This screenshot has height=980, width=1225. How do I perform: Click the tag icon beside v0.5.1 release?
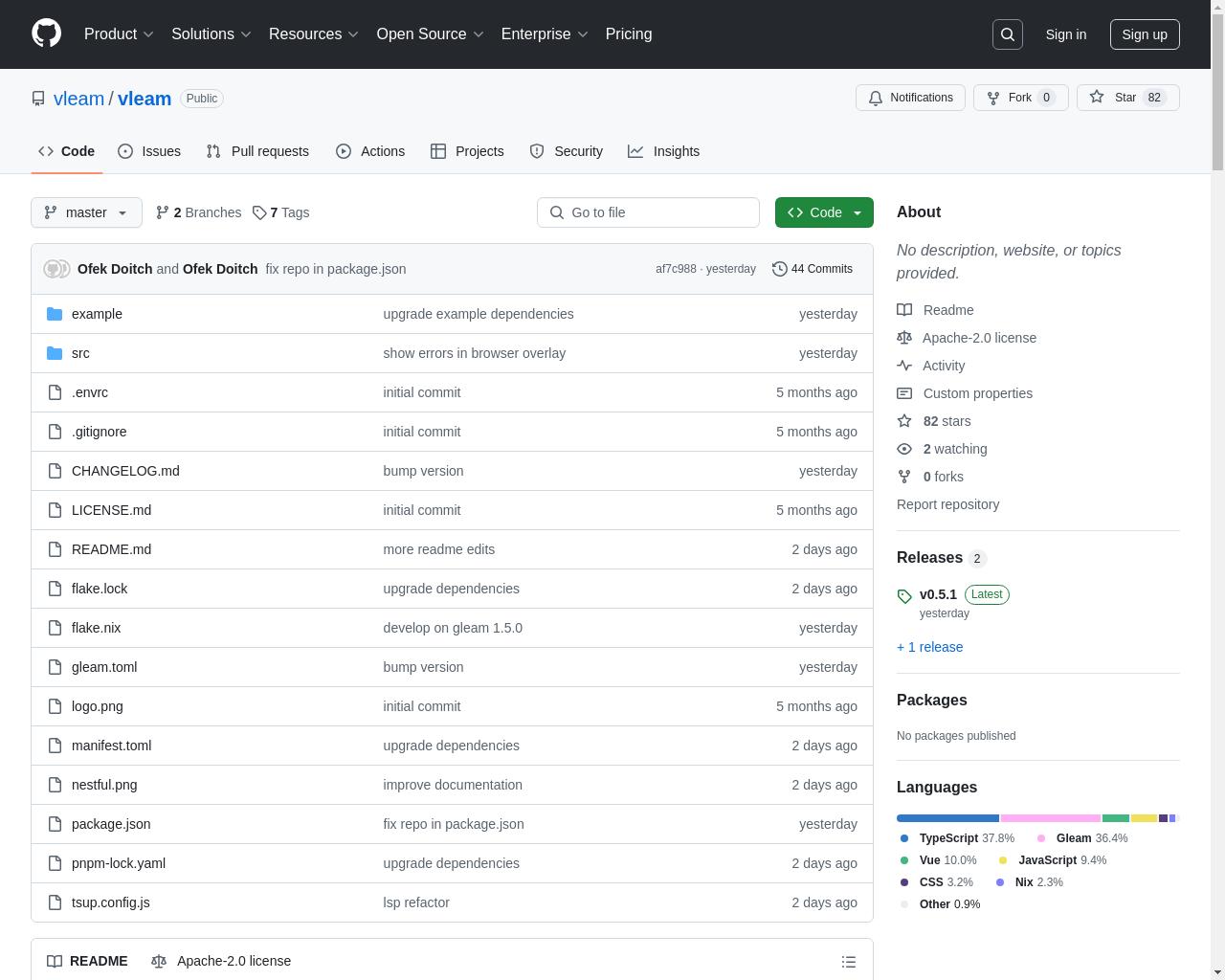(x=904, y=596)
